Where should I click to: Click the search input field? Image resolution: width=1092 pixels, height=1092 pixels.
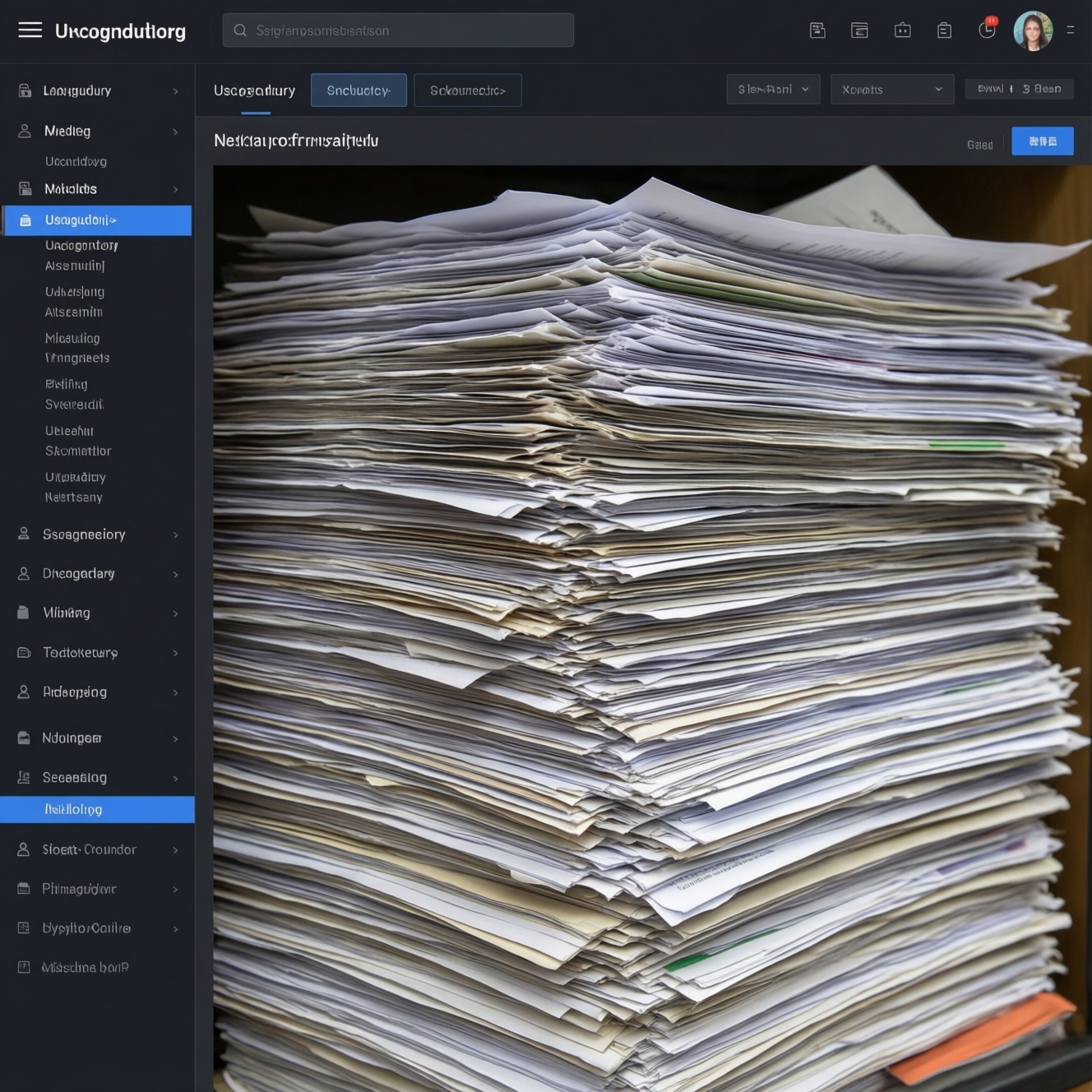point(398,30)
